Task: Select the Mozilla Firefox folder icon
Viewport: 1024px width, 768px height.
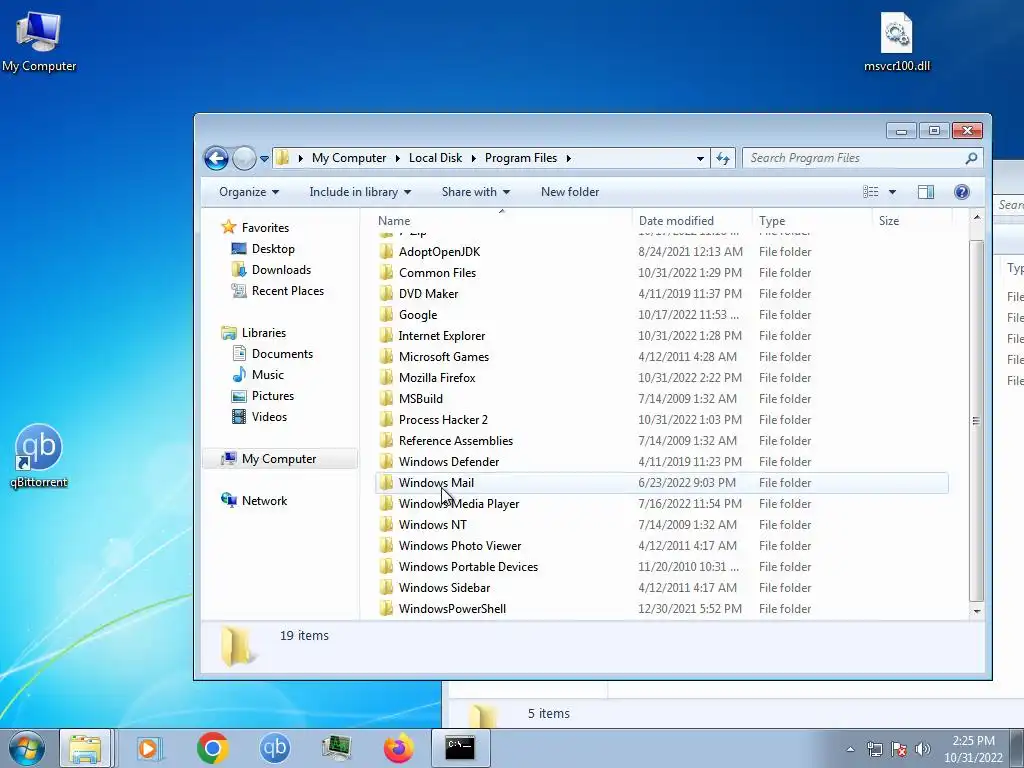Action: pyautogui.click(x=387, y=377)
